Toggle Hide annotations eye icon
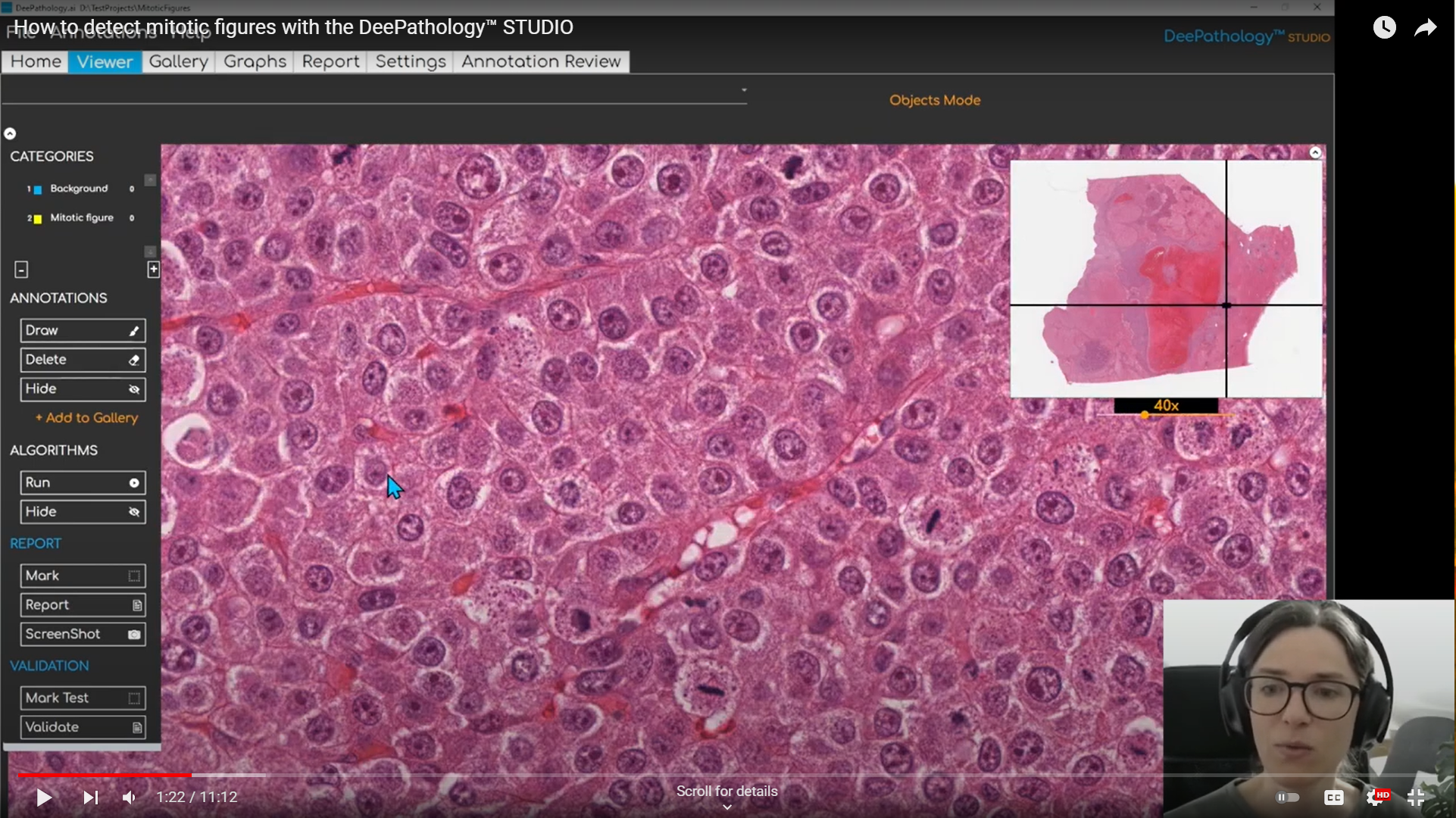 coord(134,389)
